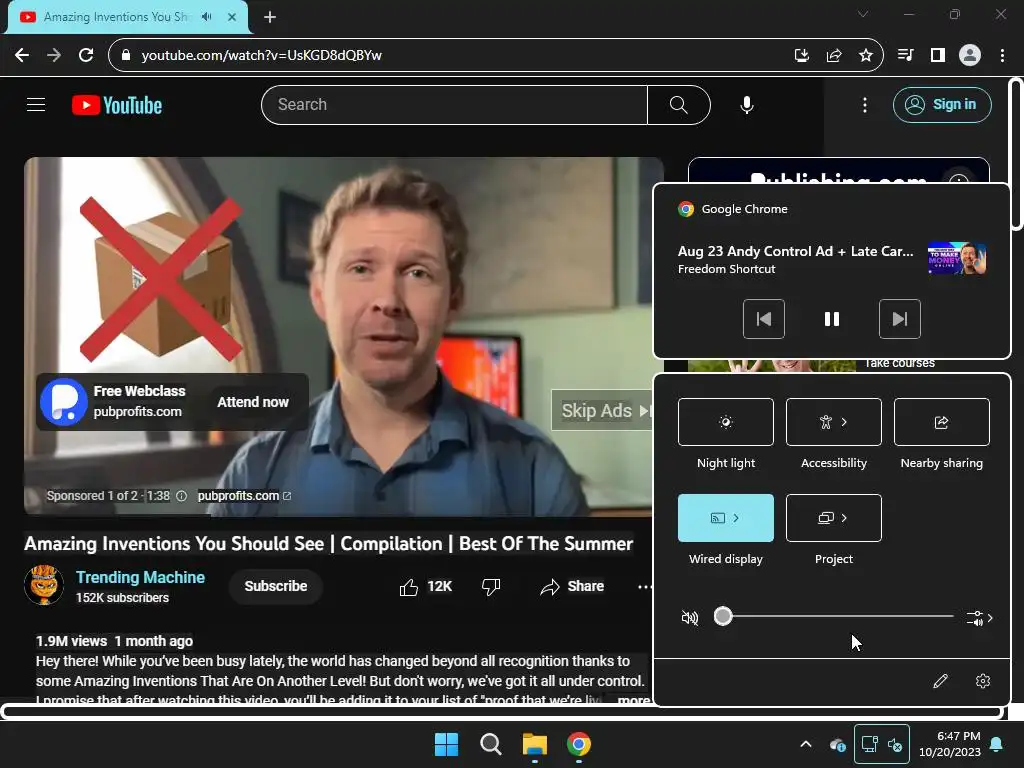This screenshot has height=768, width=1024.
Task: Toggle Chrome side panel icon
Action: (x=938, y=56)
